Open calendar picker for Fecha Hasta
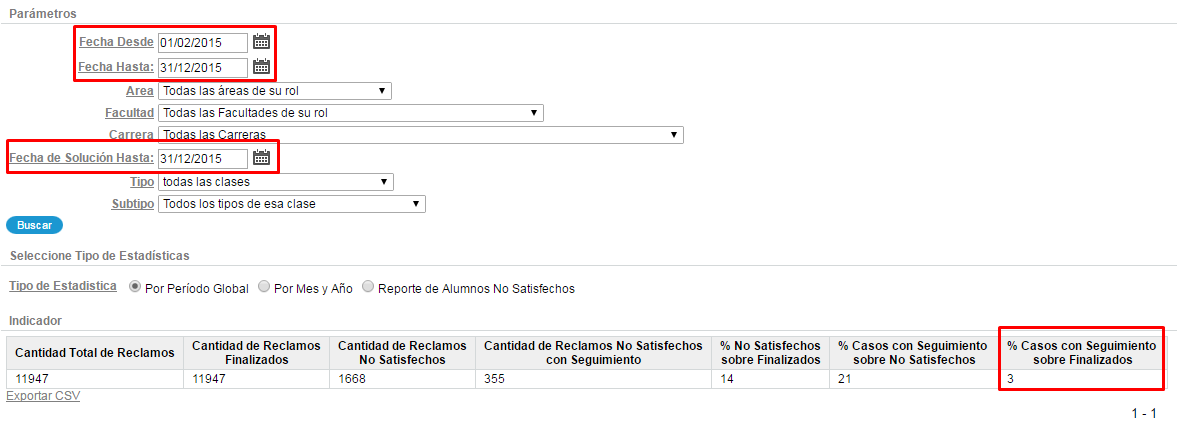1177x425 pixels. pyautogui.click(x=261, y=66)
